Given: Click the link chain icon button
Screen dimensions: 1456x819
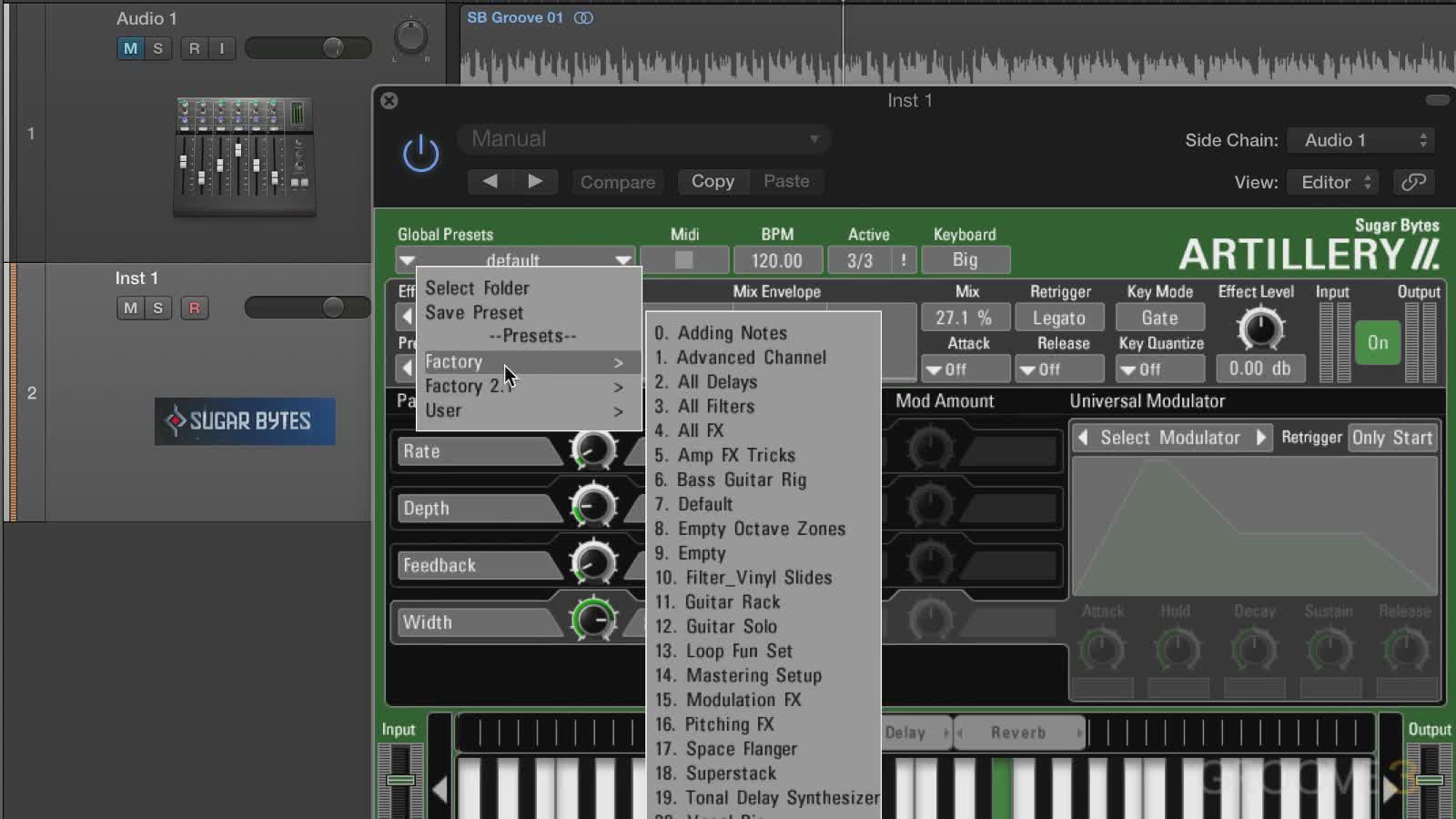Looking at the screenshot, I should (x=1413, y=182).
